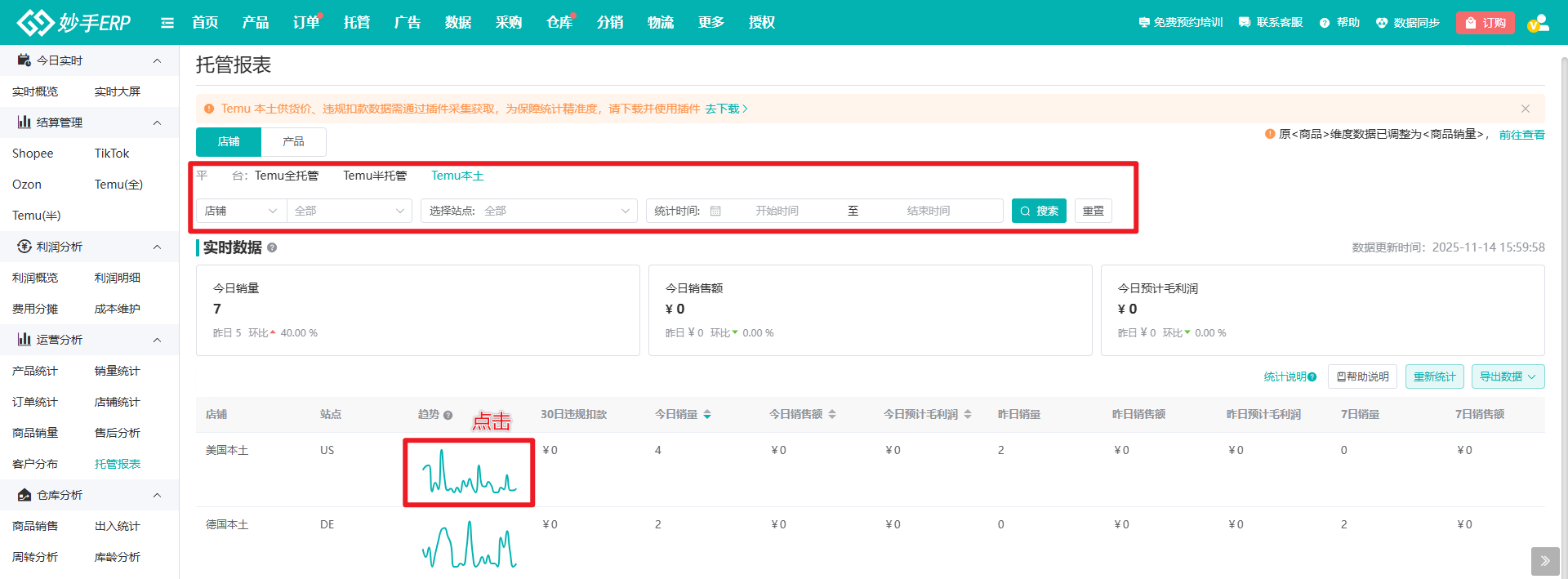This screenshot has width=1568, height=579.
Task: Click the 利润分析 yen icon
Action: pos(24,247)
